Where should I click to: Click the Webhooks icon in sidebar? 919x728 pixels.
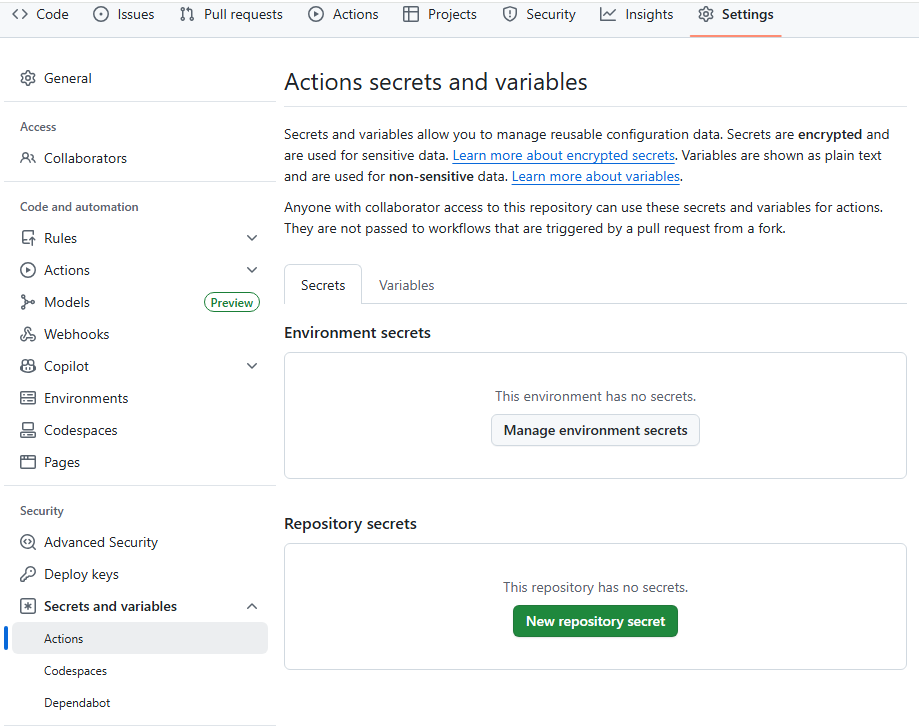tap(28, 334)
